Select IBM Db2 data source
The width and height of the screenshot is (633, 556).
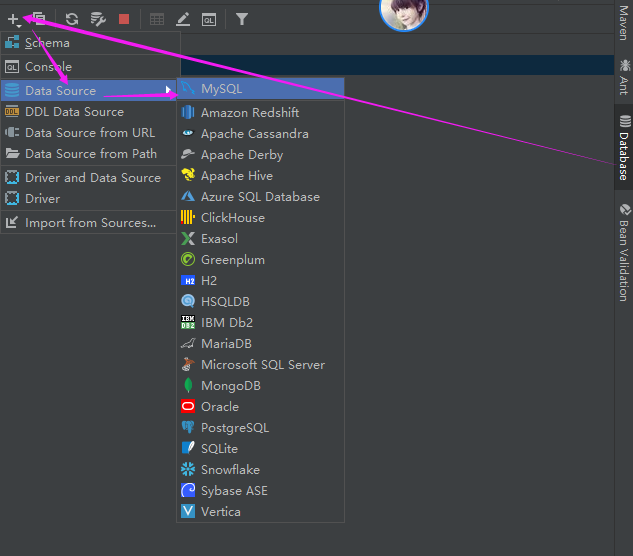pos(260,323)
